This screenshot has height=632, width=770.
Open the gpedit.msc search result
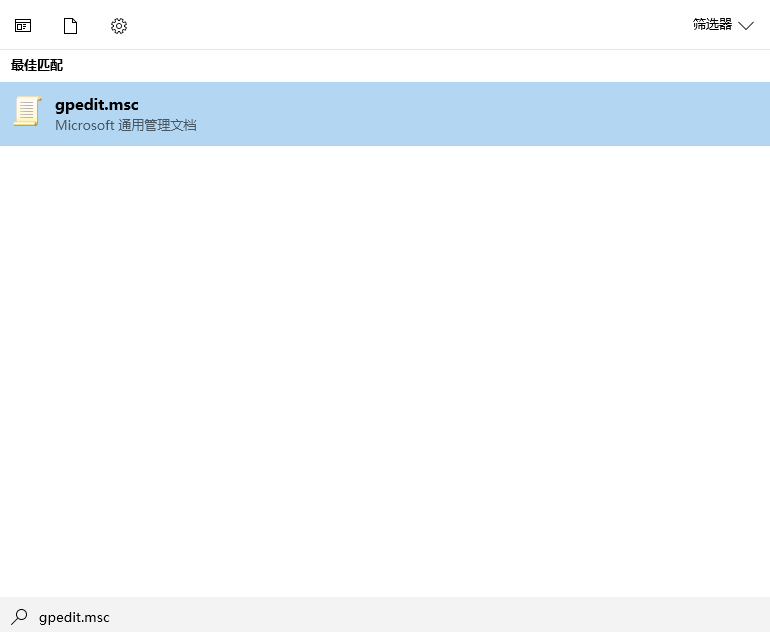[x=385, y=114]
